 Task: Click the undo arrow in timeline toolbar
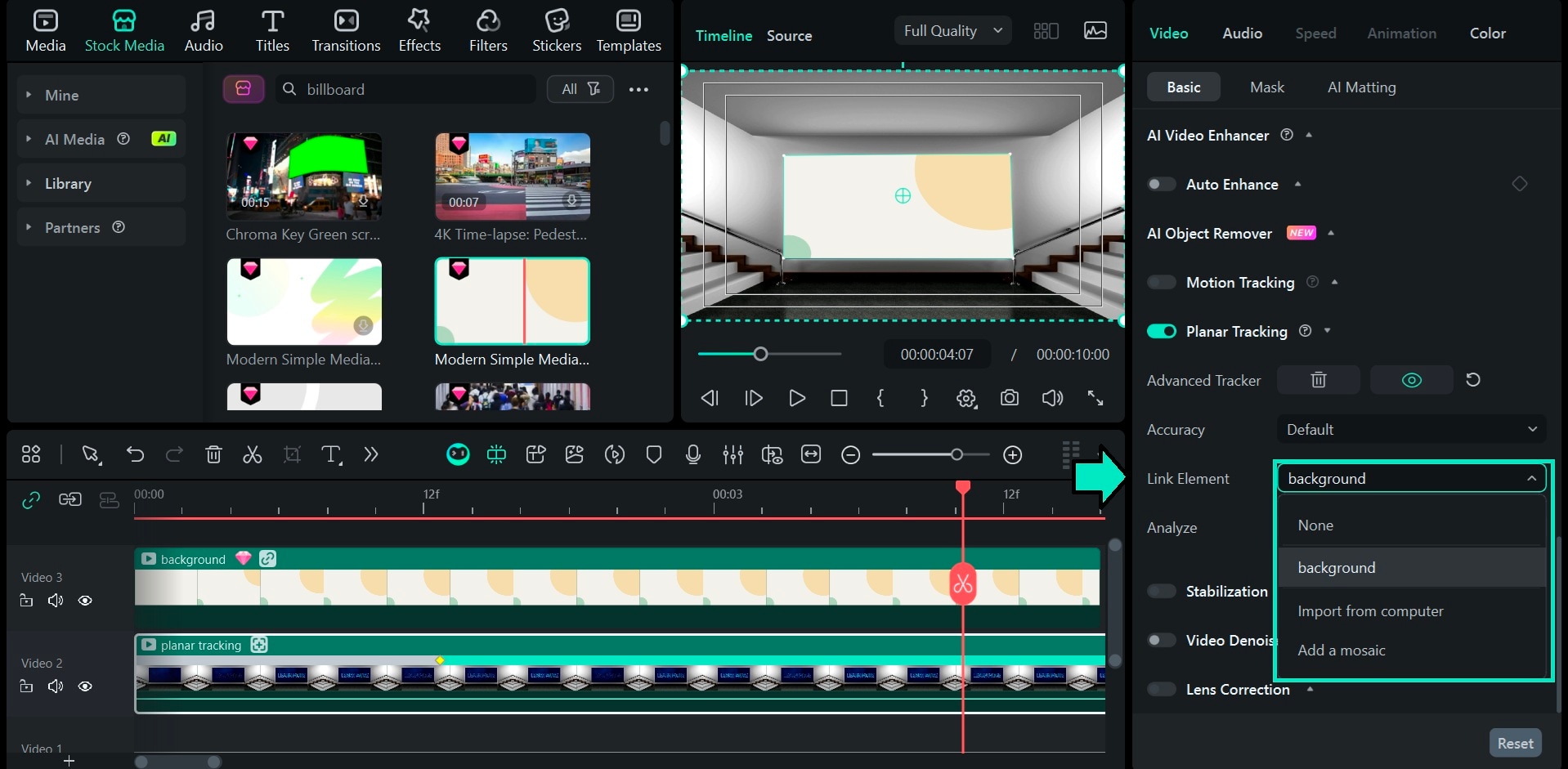[x=135, y=454]
